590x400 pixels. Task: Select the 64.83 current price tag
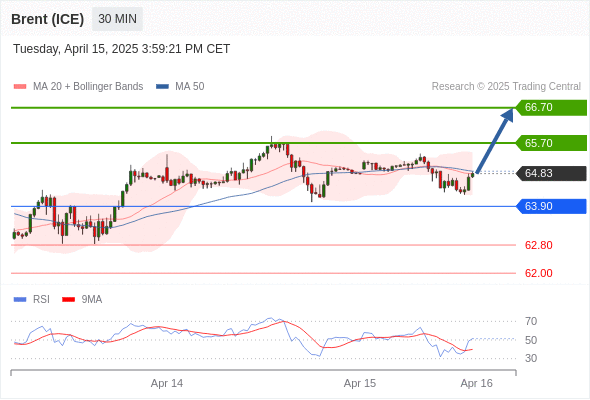551,173
